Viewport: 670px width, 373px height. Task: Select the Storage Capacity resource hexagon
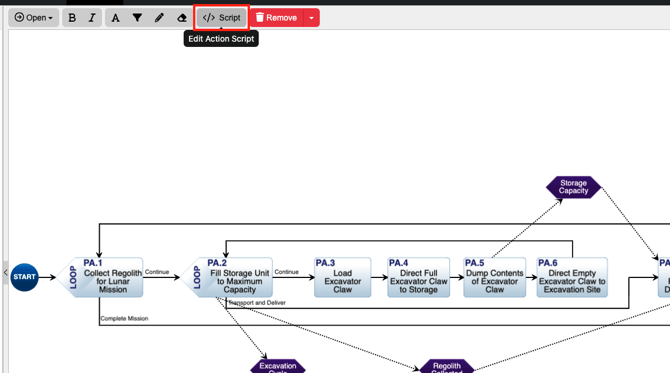click(x=573, y=187)
